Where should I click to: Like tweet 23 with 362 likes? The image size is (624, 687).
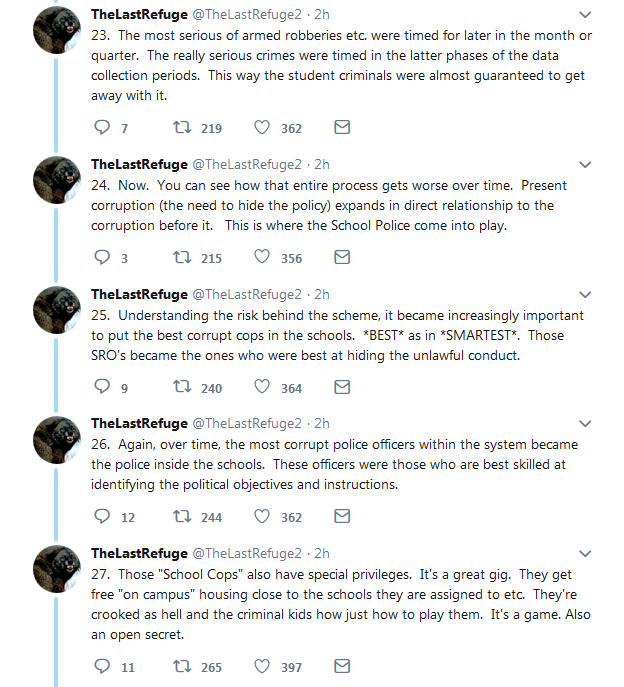tap(263, 128)
